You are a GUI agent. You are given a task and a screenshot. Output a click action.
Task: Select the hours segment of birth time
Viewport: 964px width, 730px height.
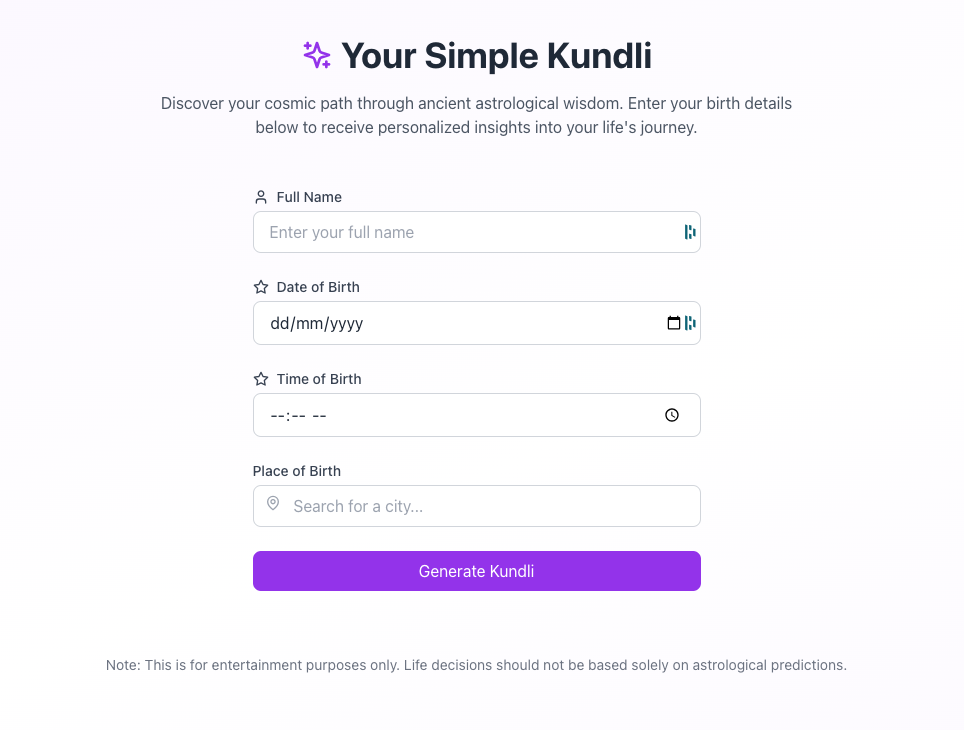pyautogui.click(x=278, y=415)
